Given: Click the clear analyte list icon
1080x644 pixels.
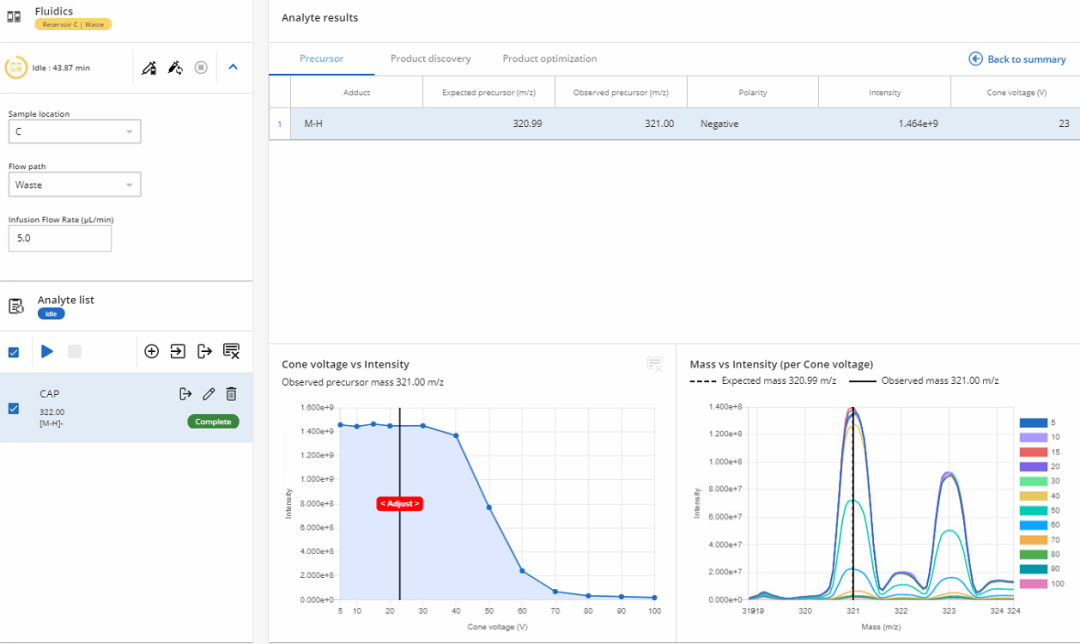Looking at the screenshot, I should click(x=231, y=351).
